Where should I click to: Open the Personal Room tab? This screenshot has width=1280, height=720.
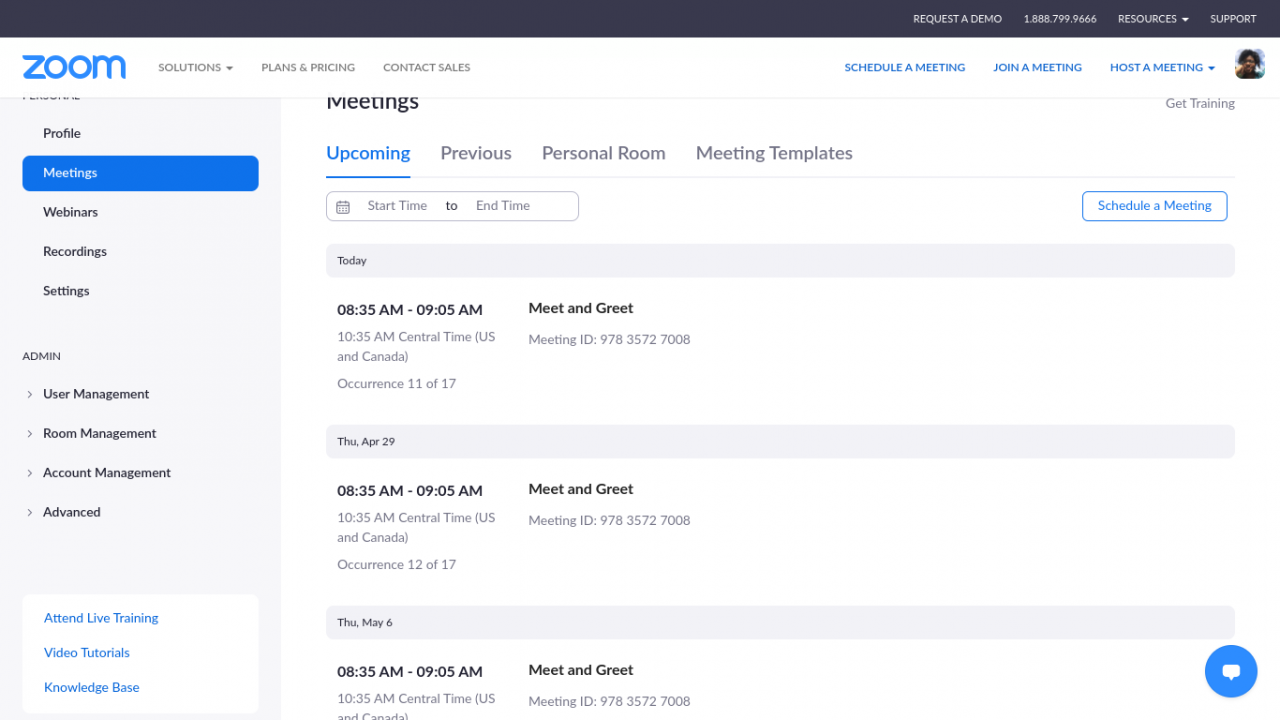coord(603,153)
